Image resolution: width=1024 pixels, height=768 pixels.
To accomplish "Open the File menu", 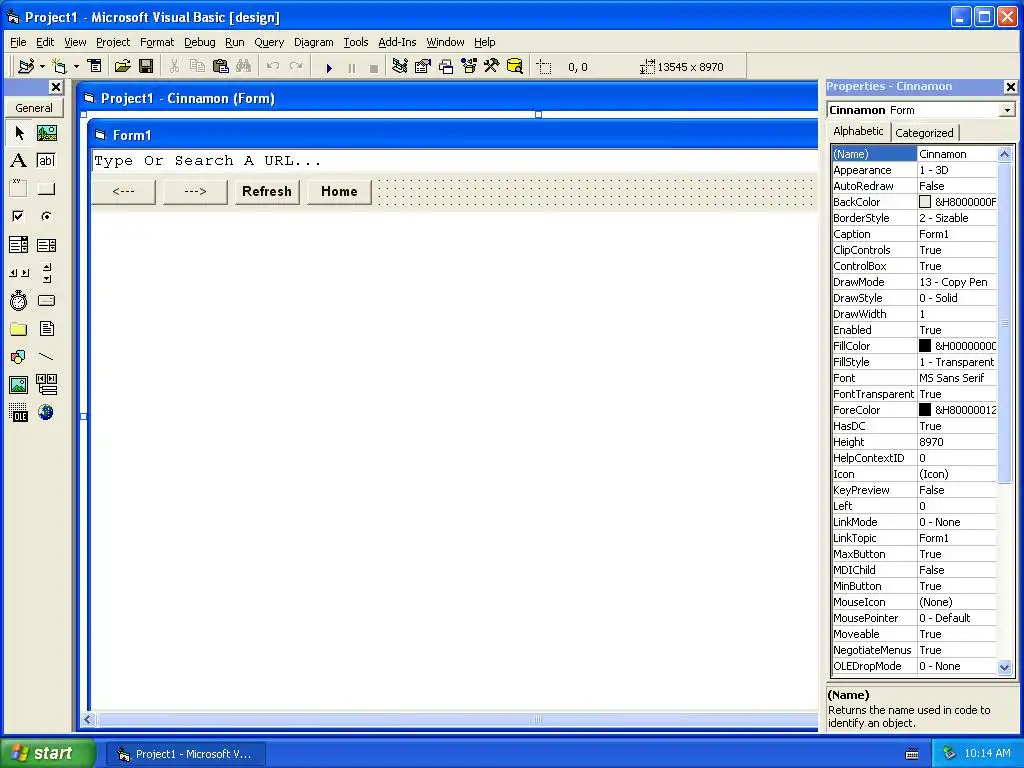I will click(18, 42).
